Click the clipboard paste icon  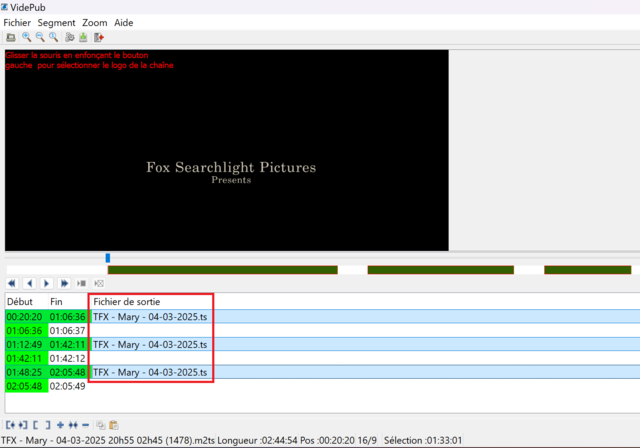(114, 425)
